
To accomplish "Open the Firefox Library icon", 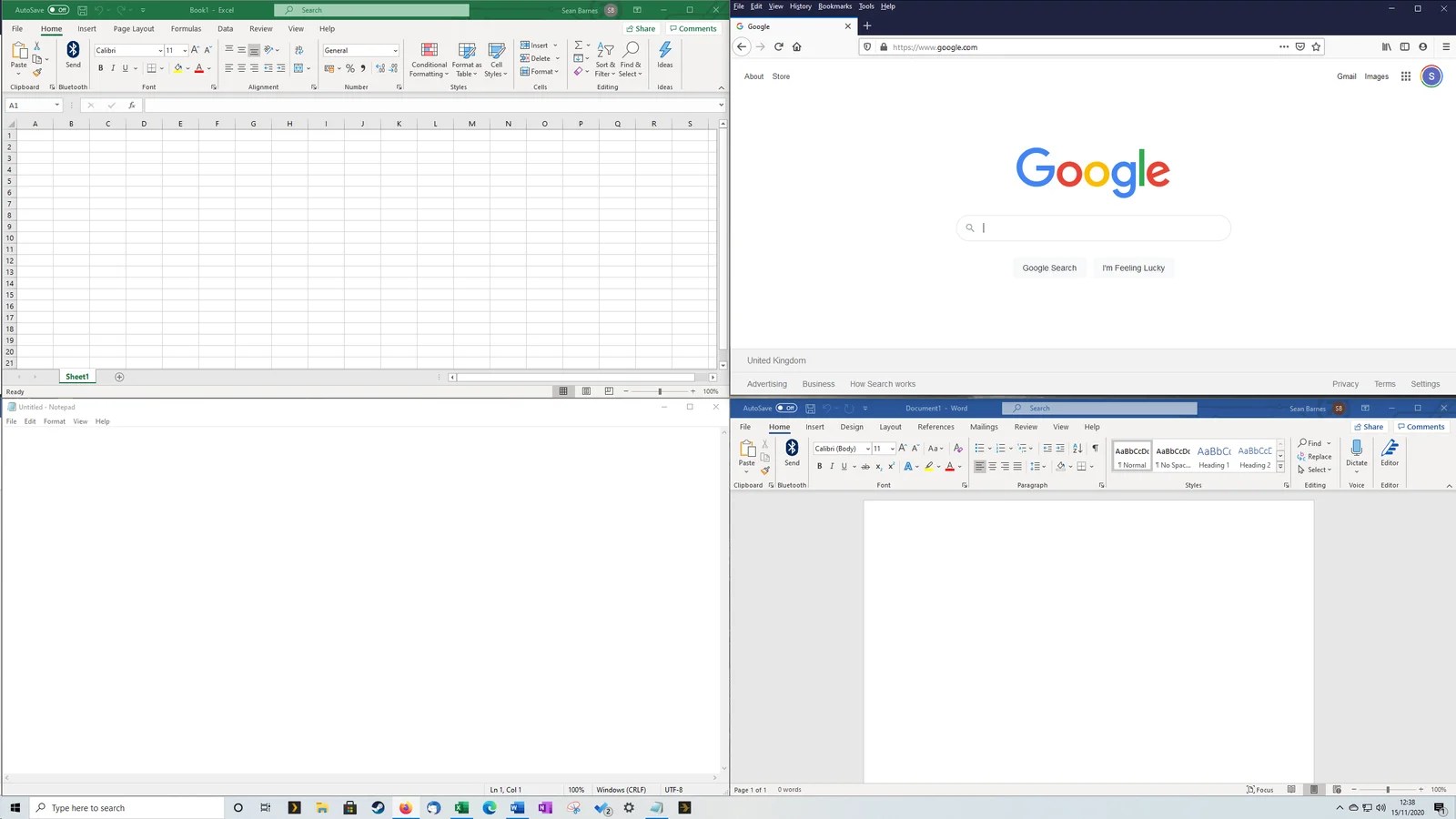I will [1387, 46].
